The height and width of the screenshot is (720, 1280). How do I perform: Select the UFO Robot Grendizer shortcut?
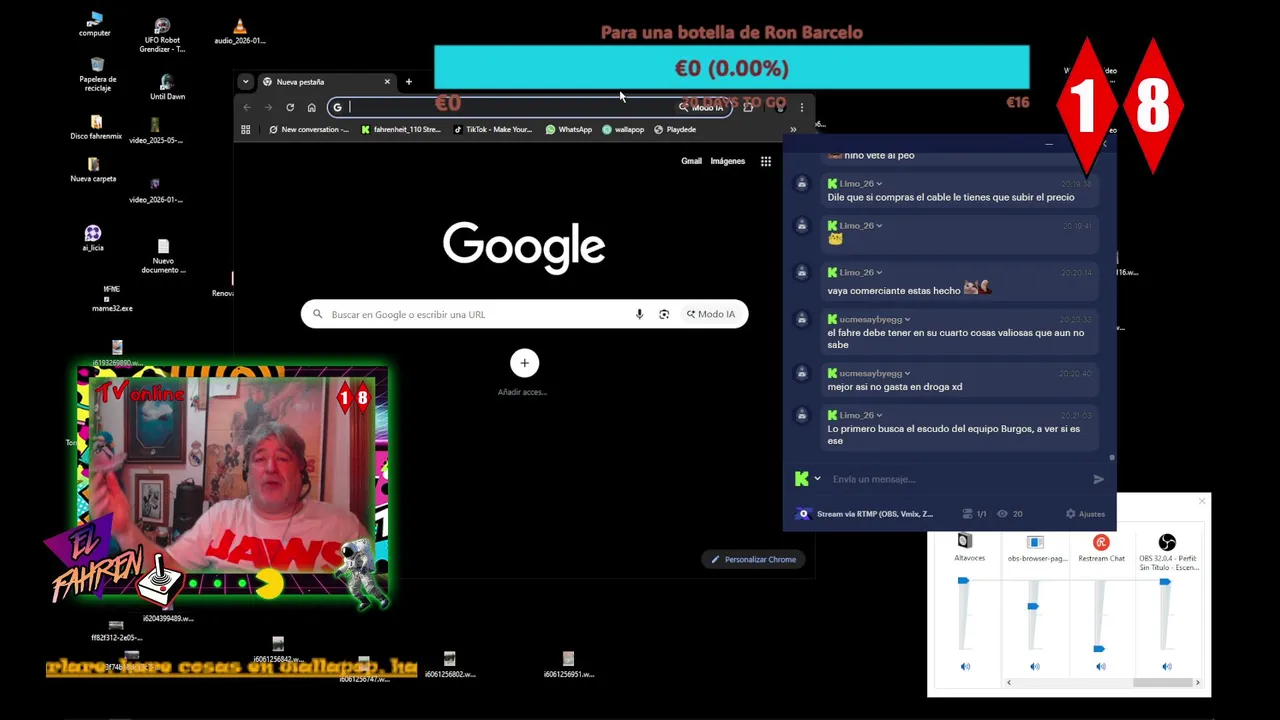[x=163, y=35]
